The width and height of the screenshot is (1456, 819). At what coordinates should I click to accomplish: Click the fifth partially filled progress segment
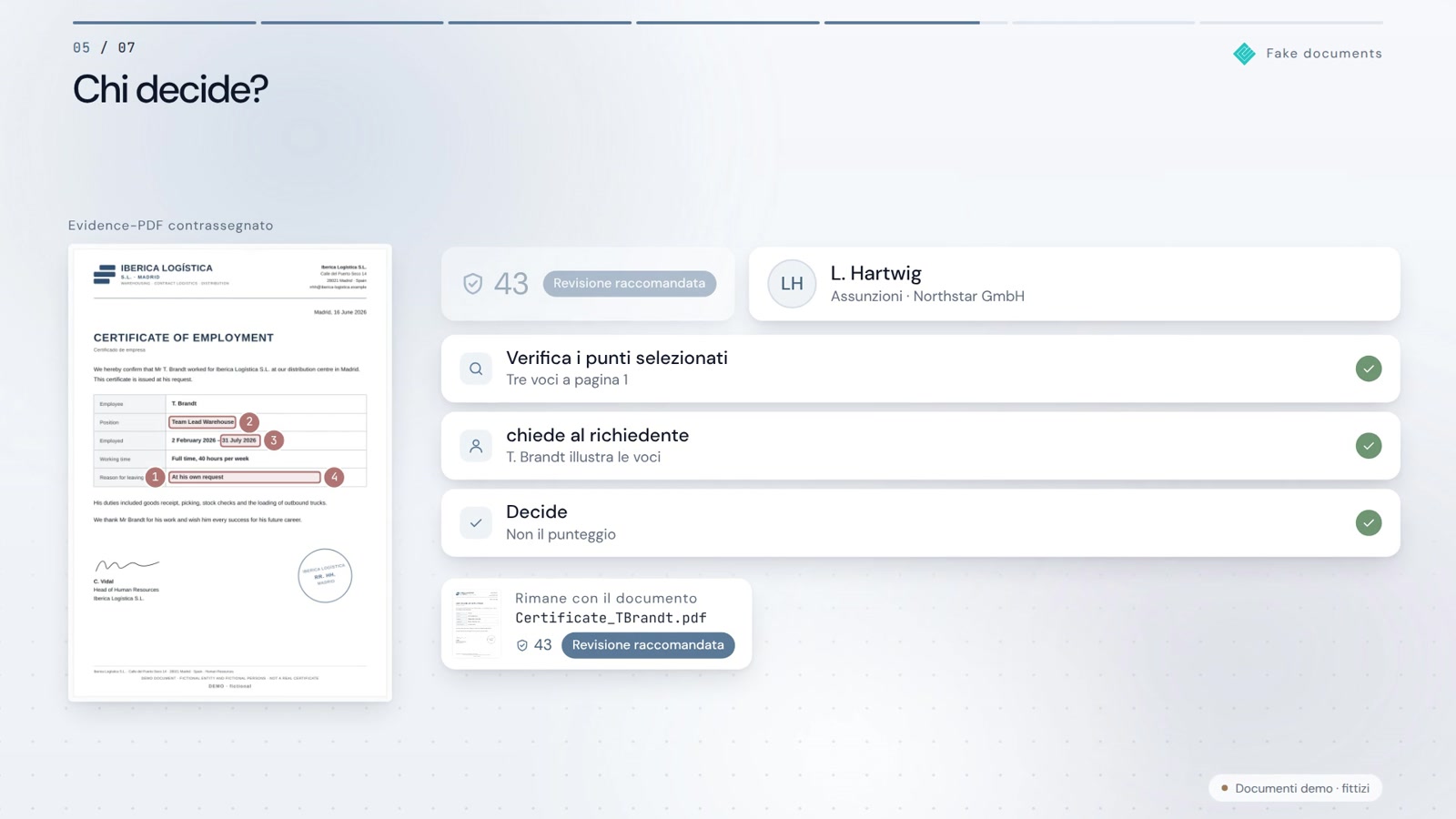pos(915,23)
